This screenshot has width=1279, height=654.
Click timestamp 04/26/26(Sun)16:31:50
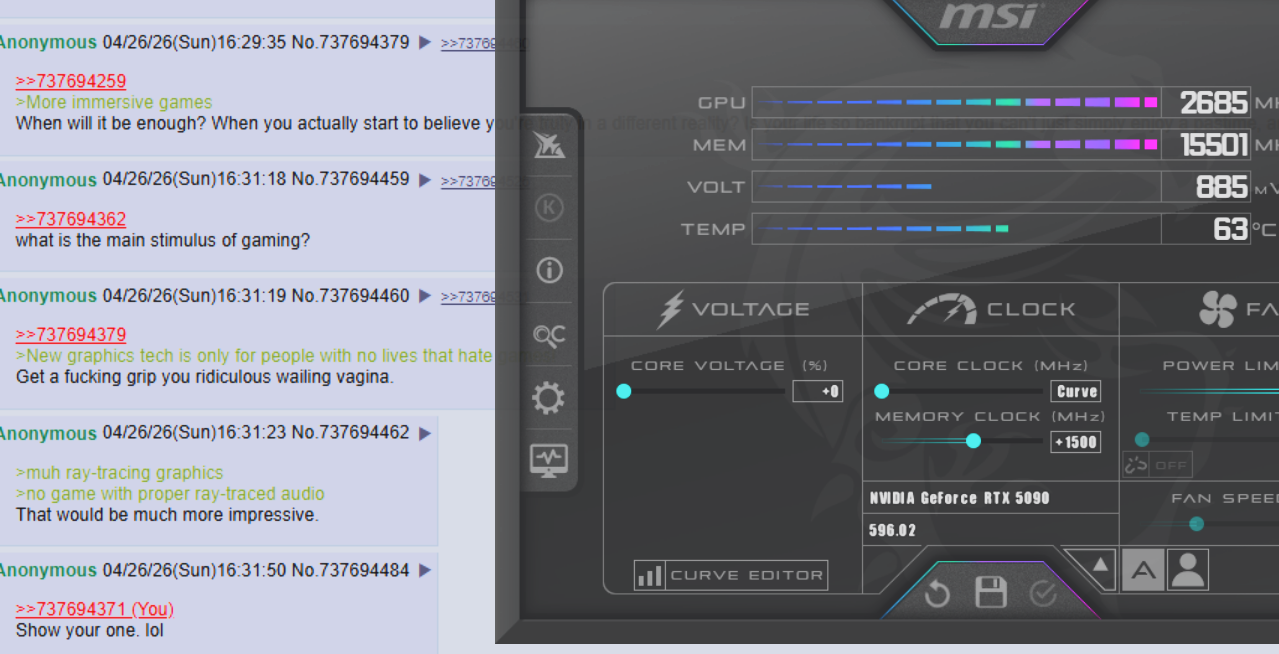[x=194, y=570]
